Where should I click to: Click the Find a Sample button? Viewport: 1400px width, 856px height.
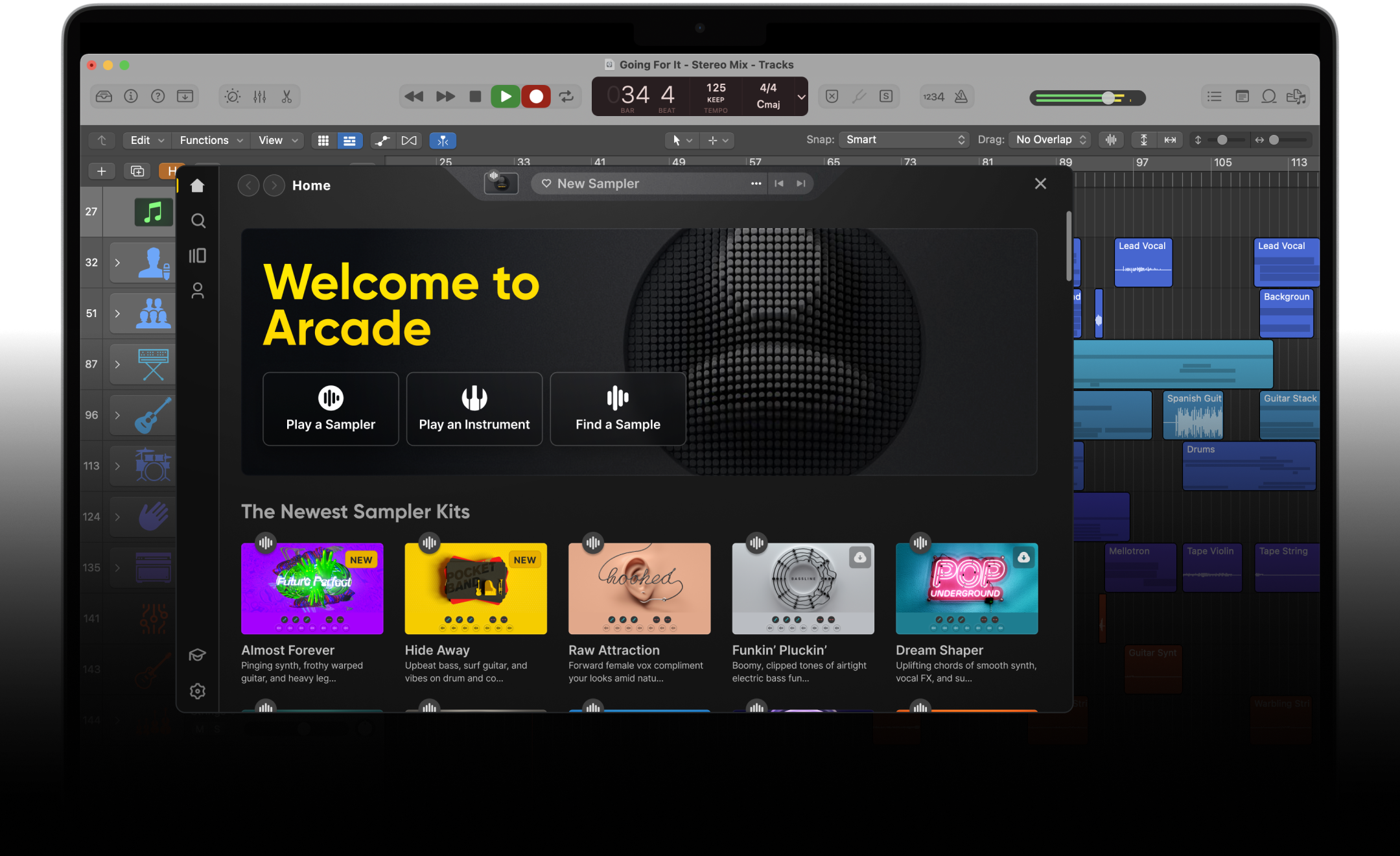618,409
